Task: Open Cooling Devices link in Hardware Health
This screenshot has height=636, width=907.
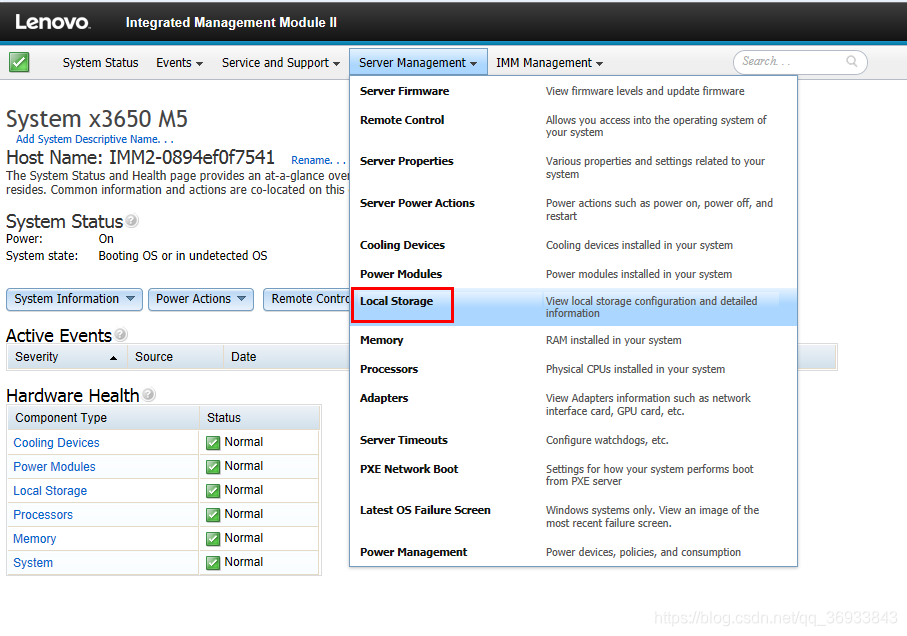Action: click(x=56, y=443)
